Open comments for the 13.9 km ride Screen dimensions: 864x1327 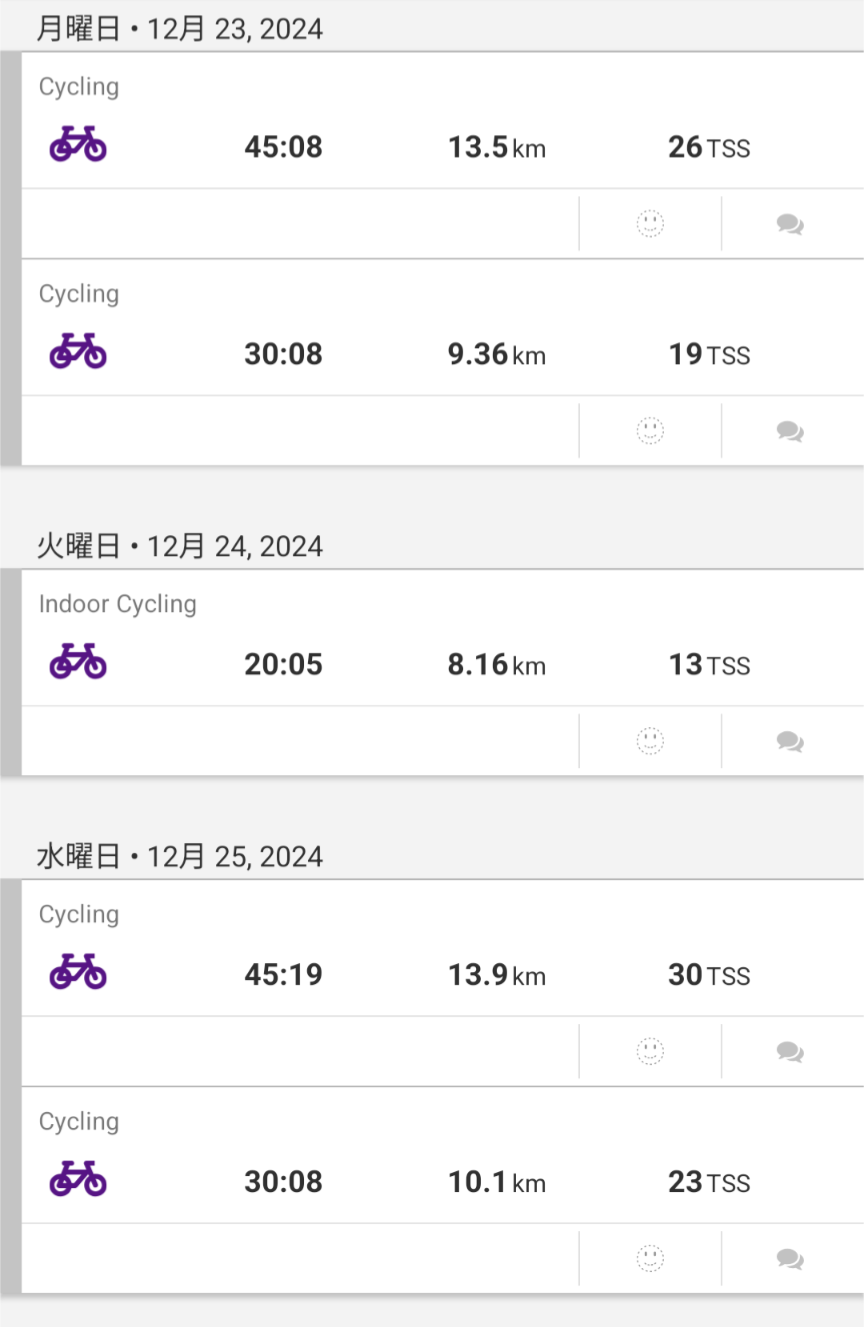click(x=790, y=1051)
